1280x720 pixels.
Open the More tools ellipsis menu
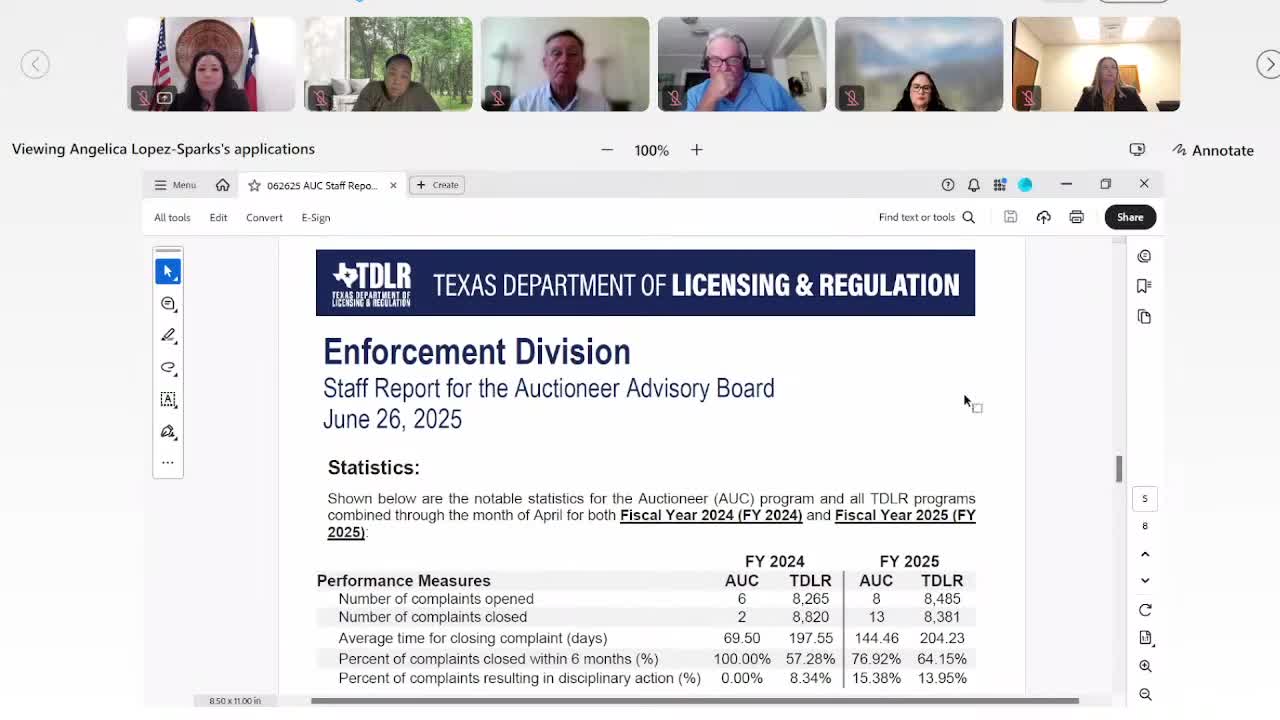pos(168,462)
